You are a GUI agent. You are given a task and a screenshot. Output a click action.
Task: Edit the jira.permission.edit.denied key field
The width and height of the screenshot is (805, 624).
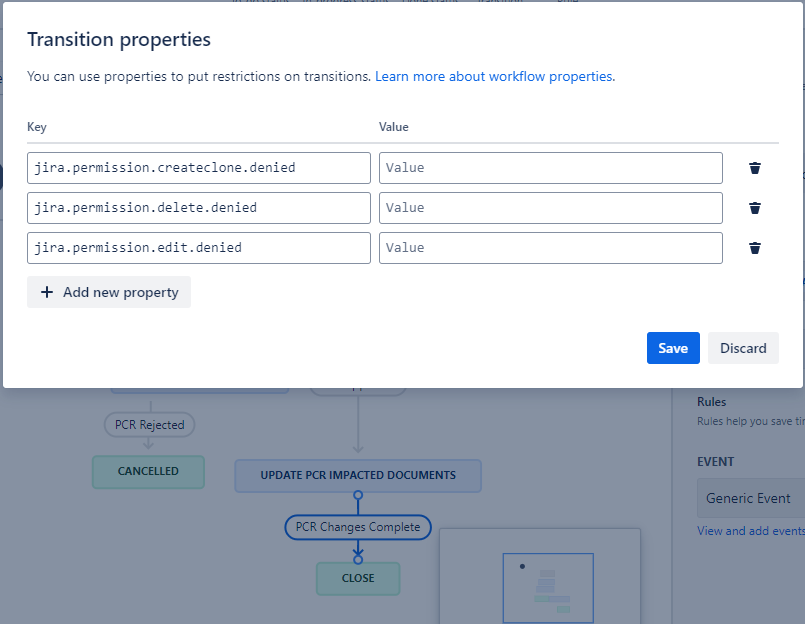199,248
